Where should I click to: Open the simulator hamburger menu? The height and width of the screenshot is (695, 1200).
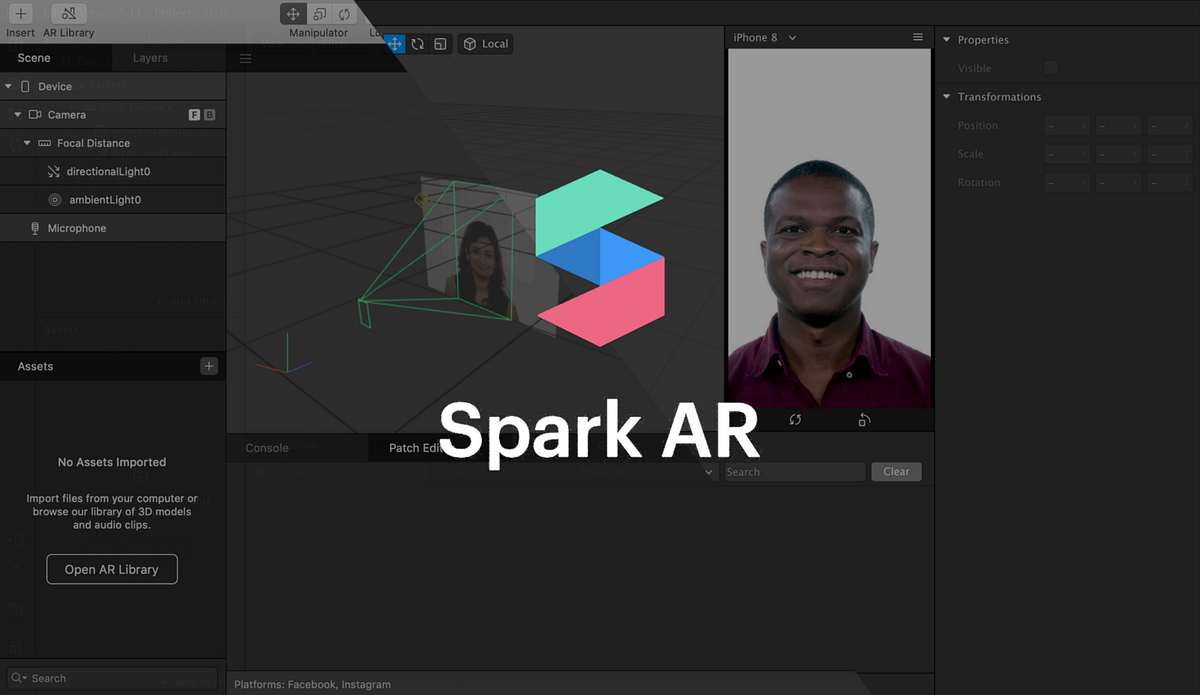[x=918, y=37]
